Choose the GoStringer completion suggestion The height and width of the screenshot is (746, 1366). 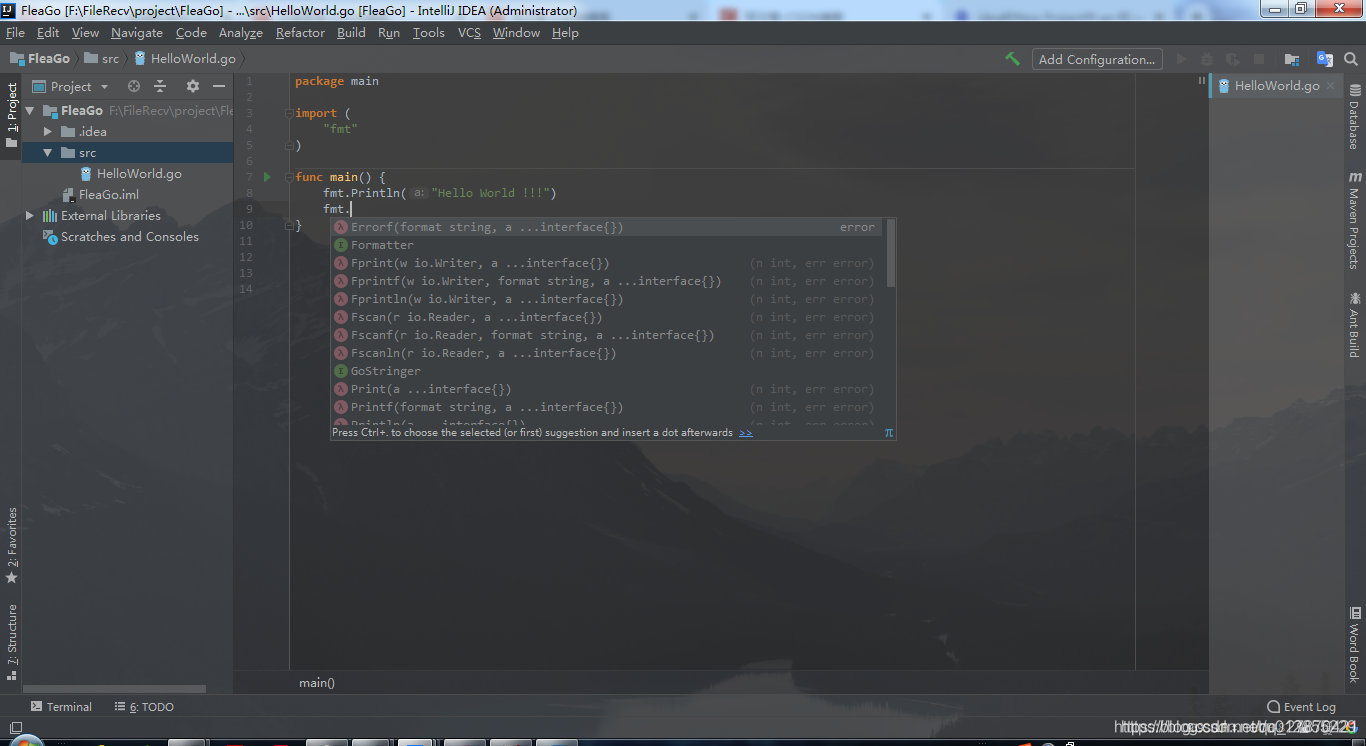(x=607, y=371)
